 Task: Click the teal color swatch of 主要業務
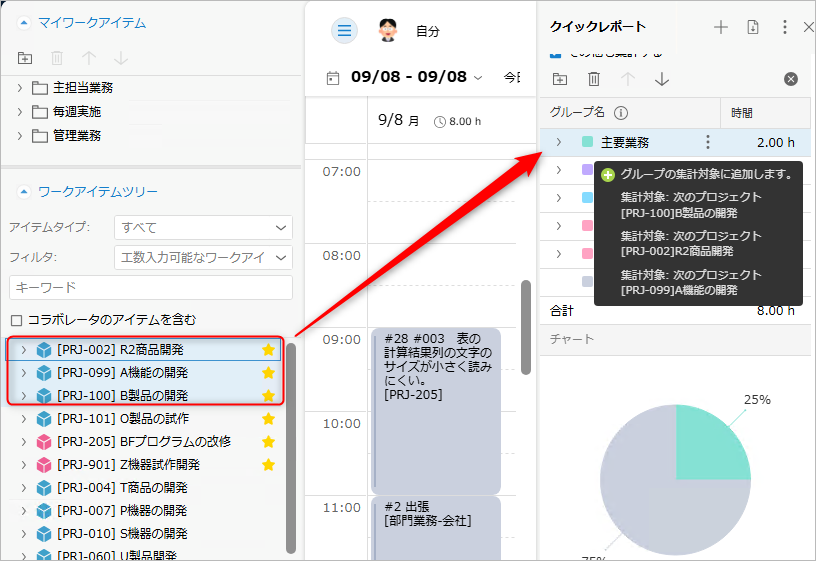point(587,142)
